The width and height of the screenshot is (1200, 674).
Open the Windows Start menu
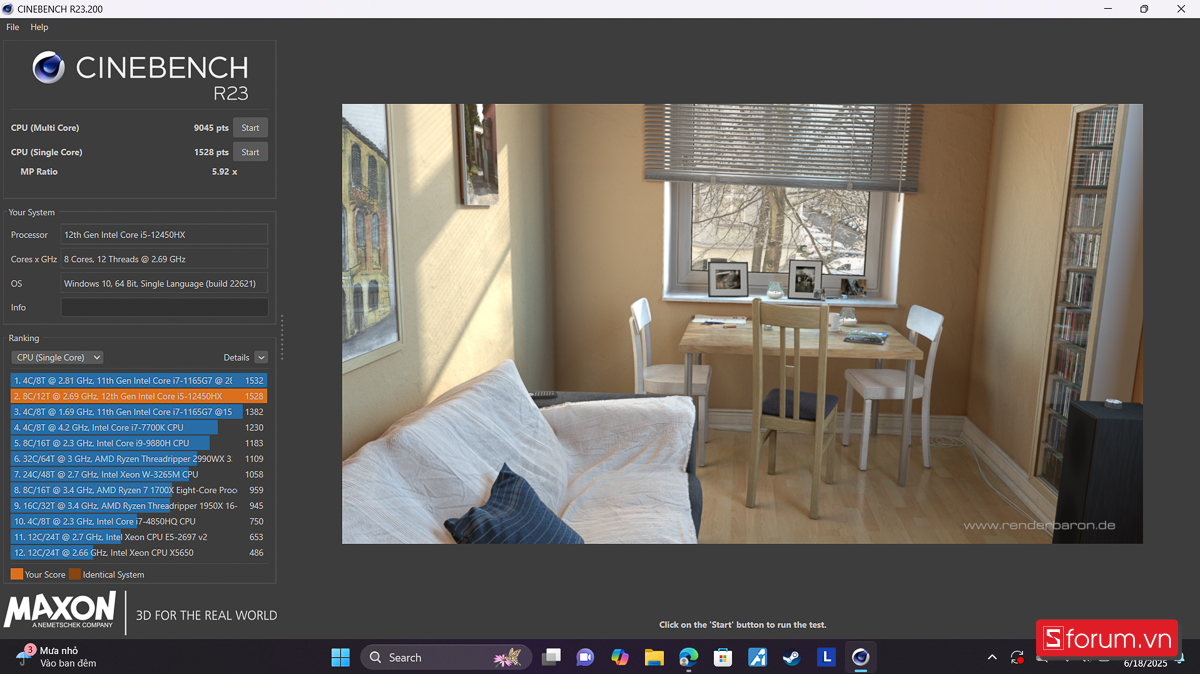[340, 657]
